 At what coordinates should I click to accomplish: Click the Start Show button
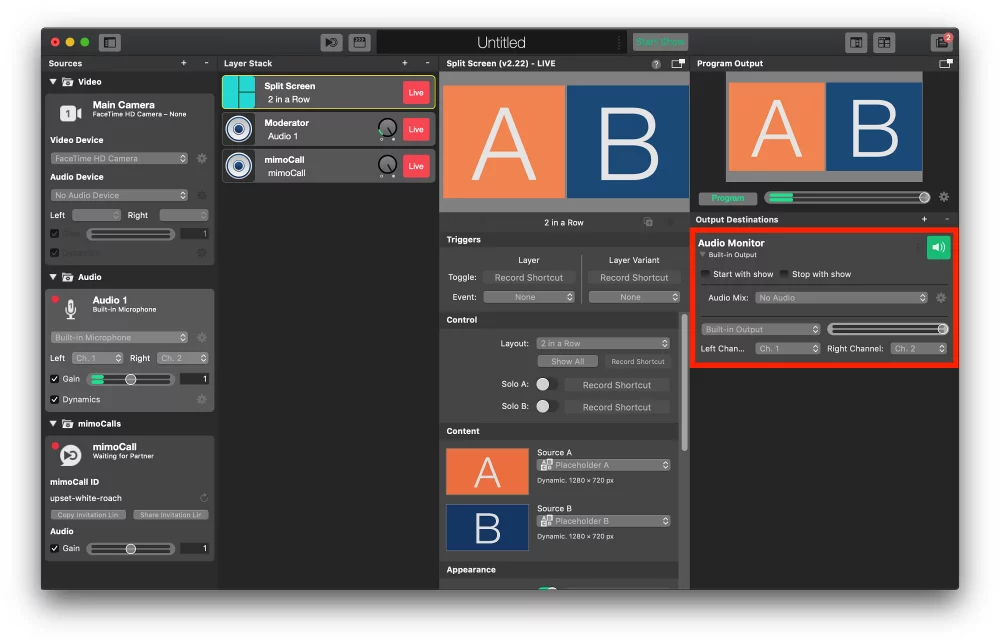(660, 42)
